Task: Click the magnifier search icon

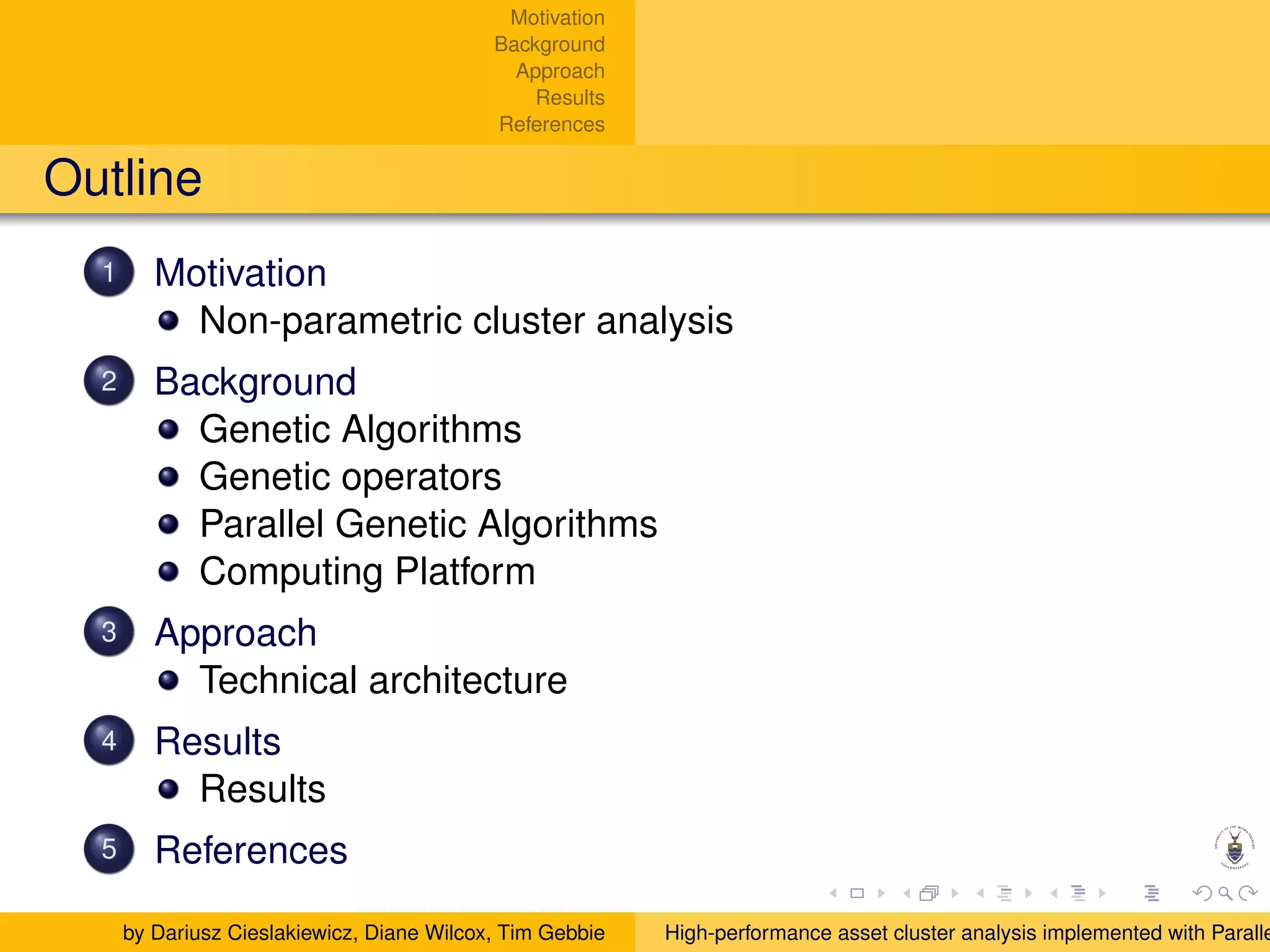Action: tap(1225, 893)
